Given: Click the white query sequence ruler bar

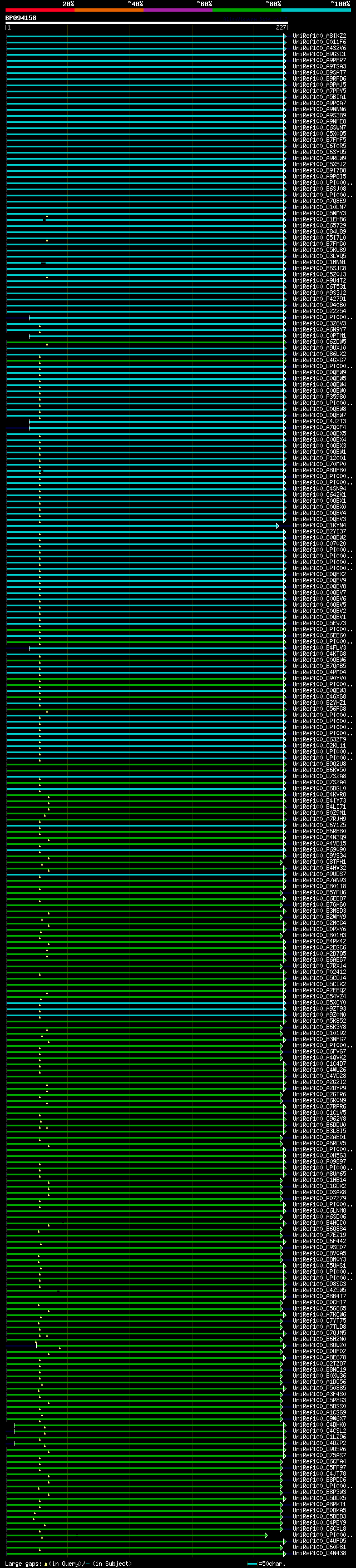Looking at the screenshot, I should tap(146, 22).
